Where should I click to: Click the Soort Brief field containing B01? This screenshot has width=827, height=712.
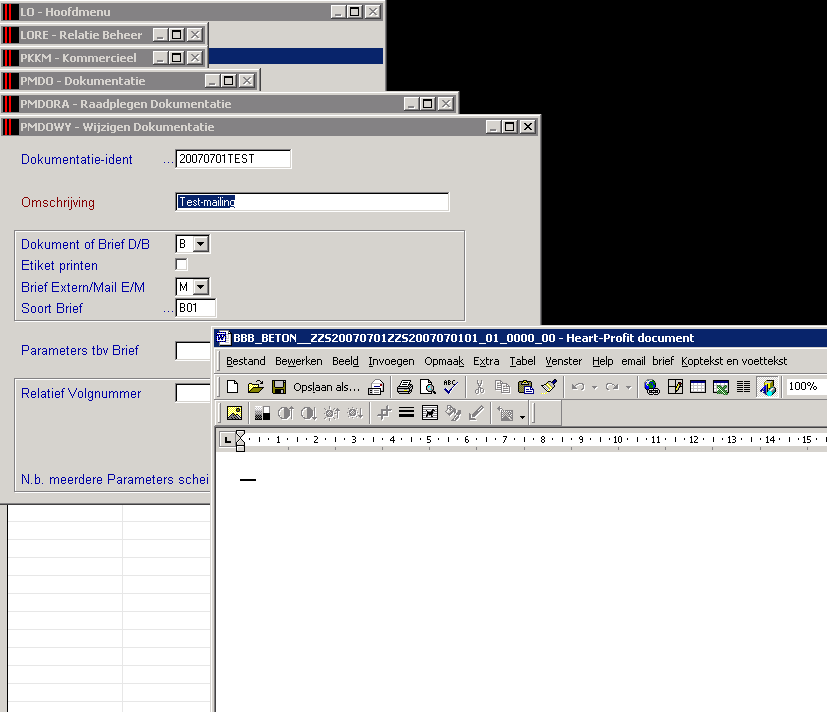(196, 308)
